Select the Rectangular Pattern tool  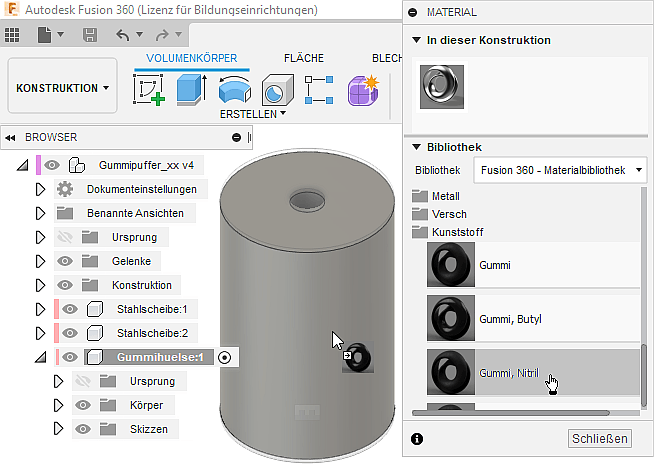pos(319,89)
